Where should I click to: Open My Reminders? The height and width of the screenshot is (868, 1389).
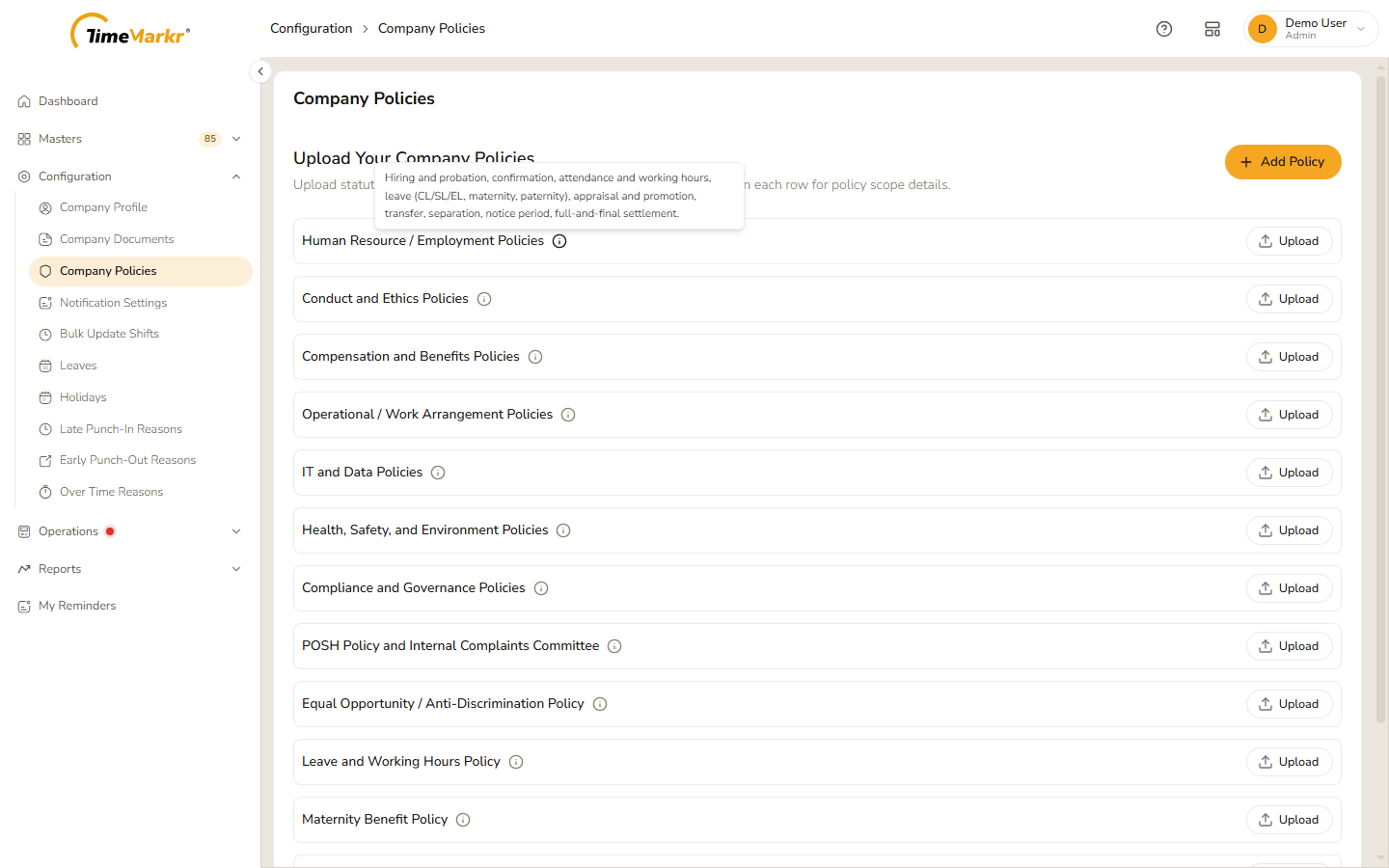coord(130,606)
